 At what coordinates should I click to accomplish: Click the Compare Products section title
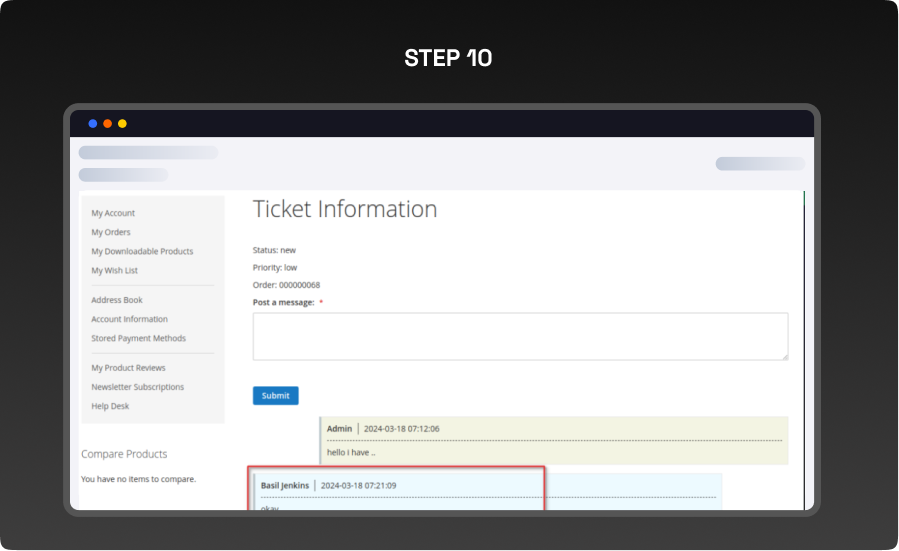tap(124, 454)
